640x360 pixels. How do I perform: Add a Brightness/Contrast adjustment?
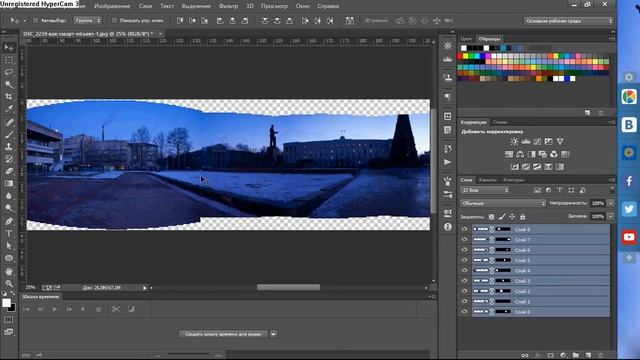(x=514, y=141)
